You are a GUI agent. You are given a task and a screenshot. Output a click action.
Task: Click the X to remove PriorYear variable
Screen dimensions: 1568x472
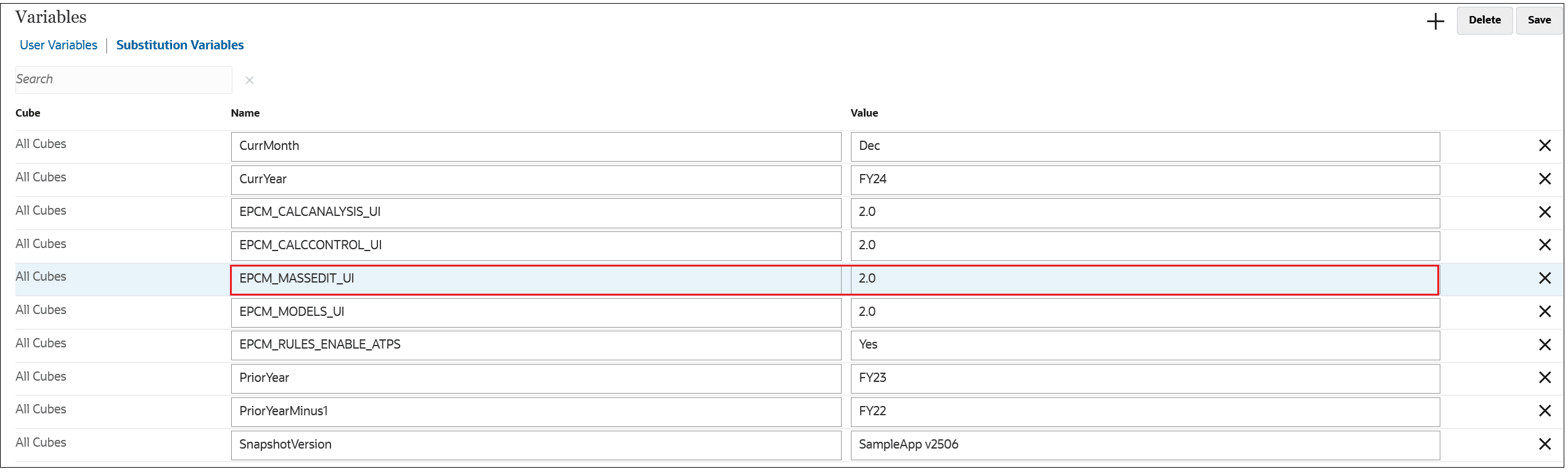point(1545,378)
